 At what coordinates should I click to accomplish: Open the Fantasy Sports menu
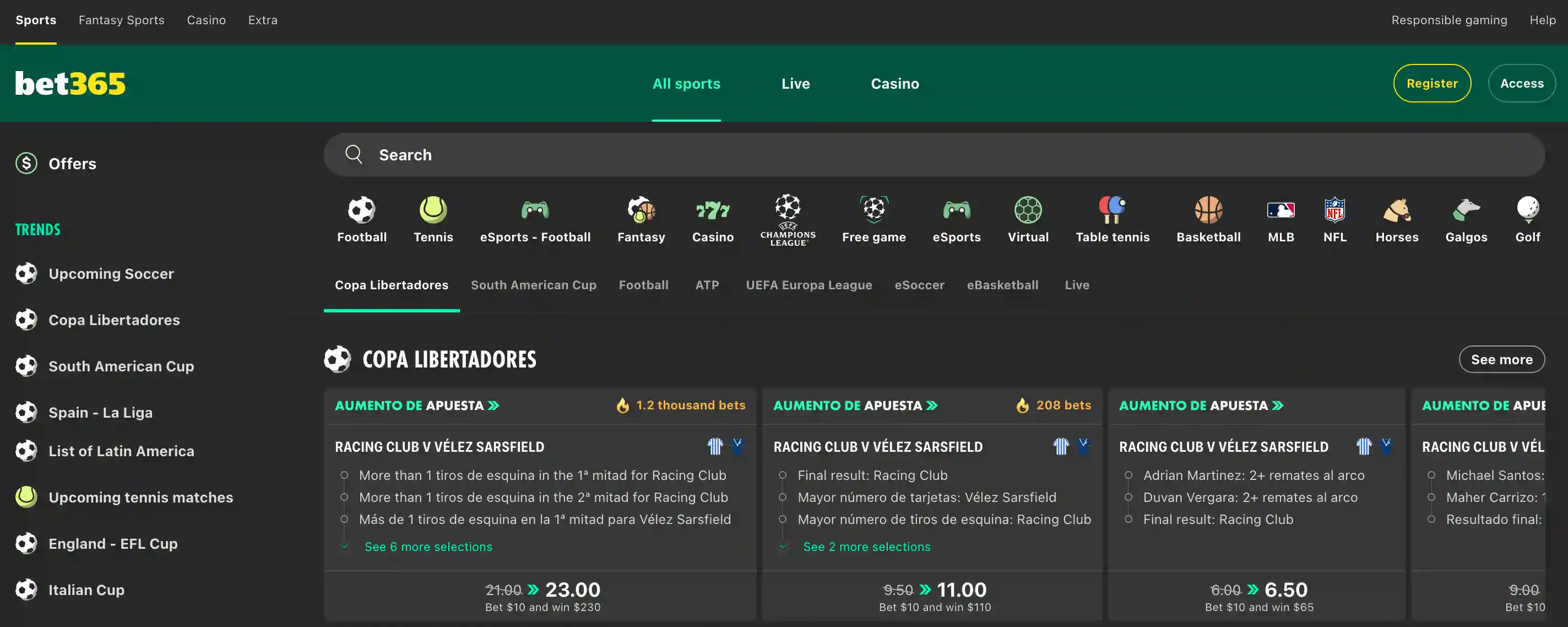pos(121,20)
